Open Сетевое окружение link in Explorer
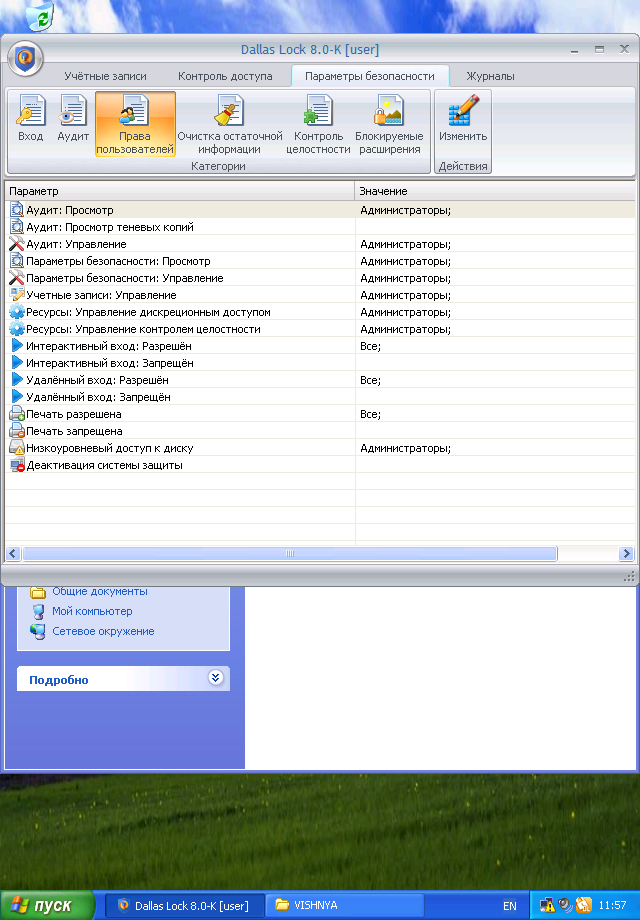The image size is (640, 920). pyautogui.click(x=103, y=631)
